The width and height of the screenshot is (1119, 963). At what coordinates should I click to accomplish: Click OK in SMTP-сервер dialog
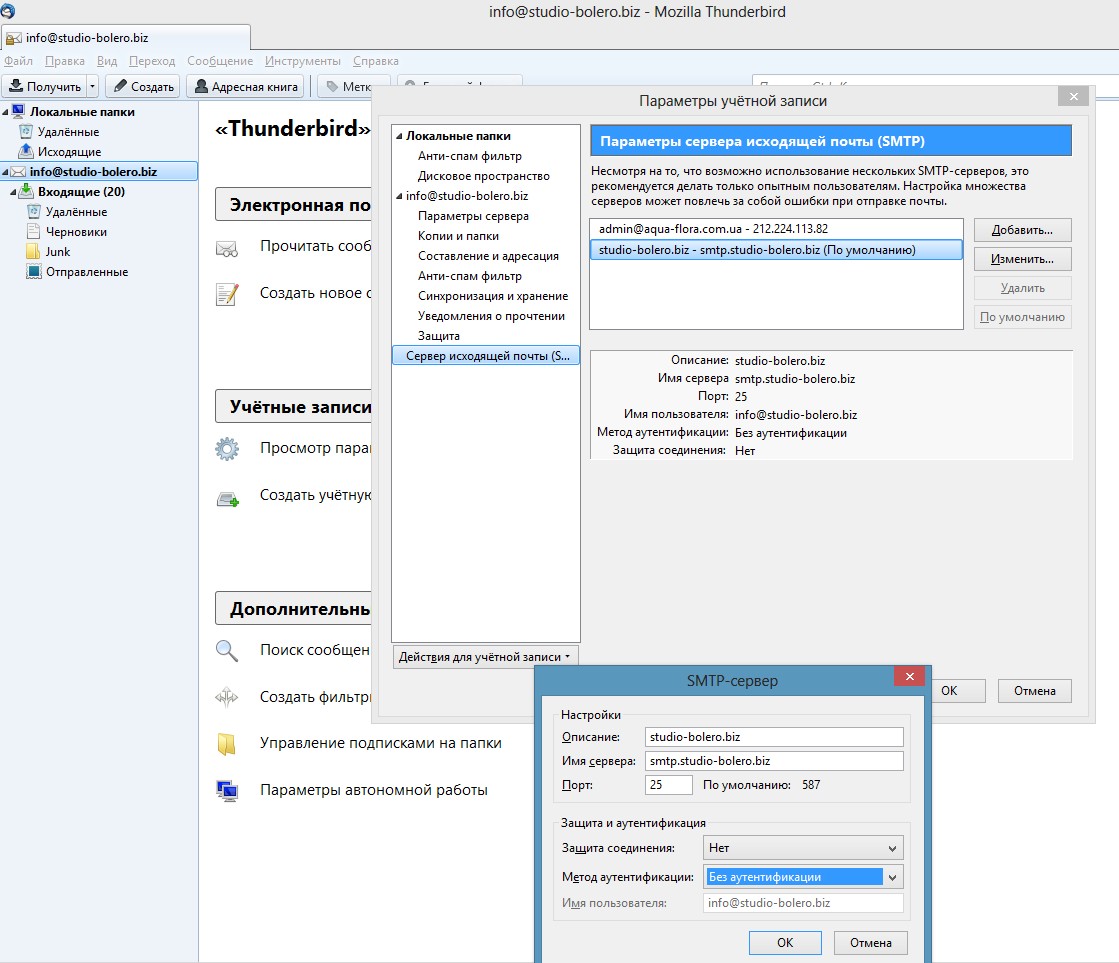tap(785, 942)
